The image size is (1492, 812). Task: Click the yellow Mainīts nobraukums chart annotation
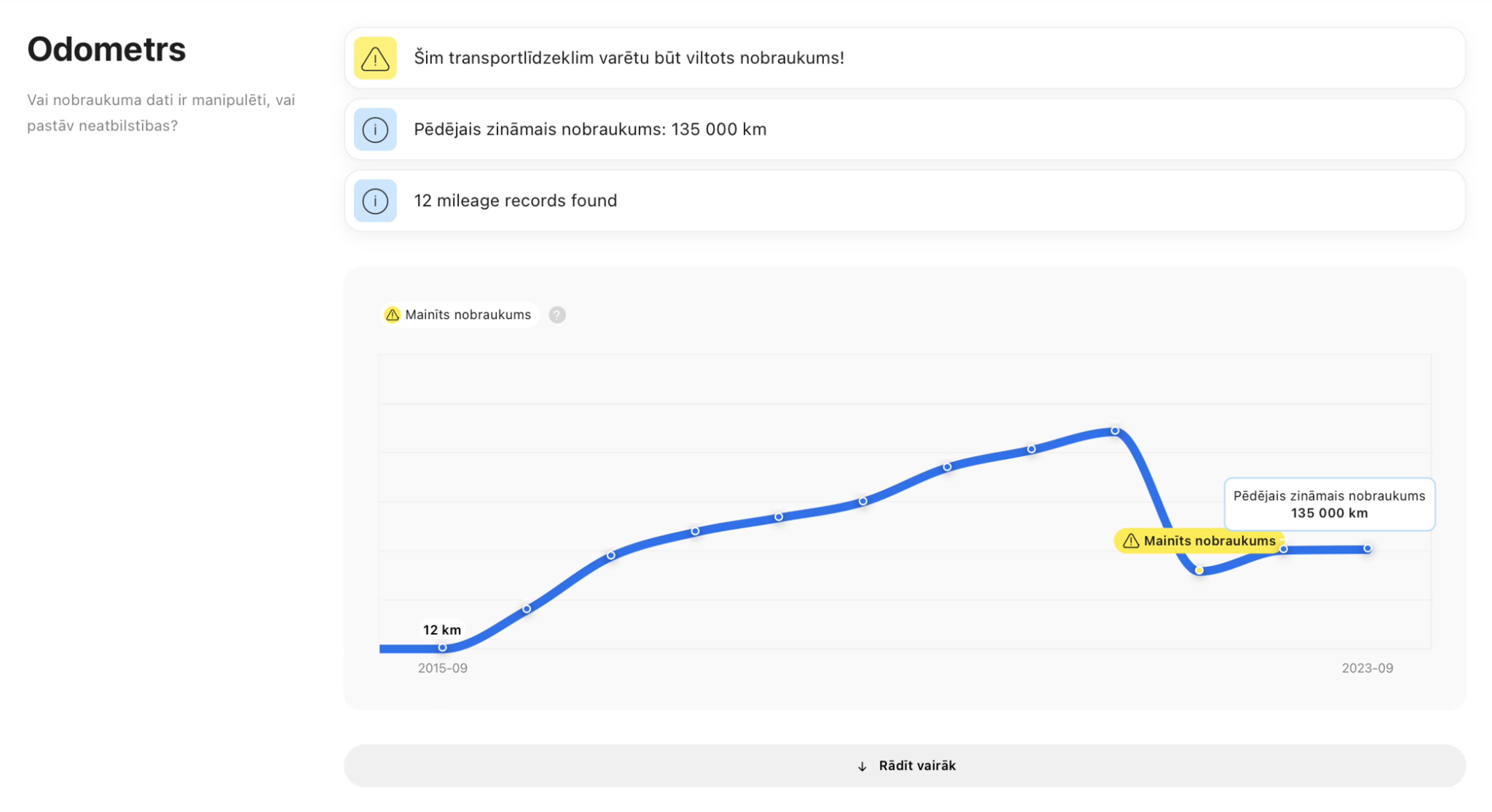point(1208,541)
